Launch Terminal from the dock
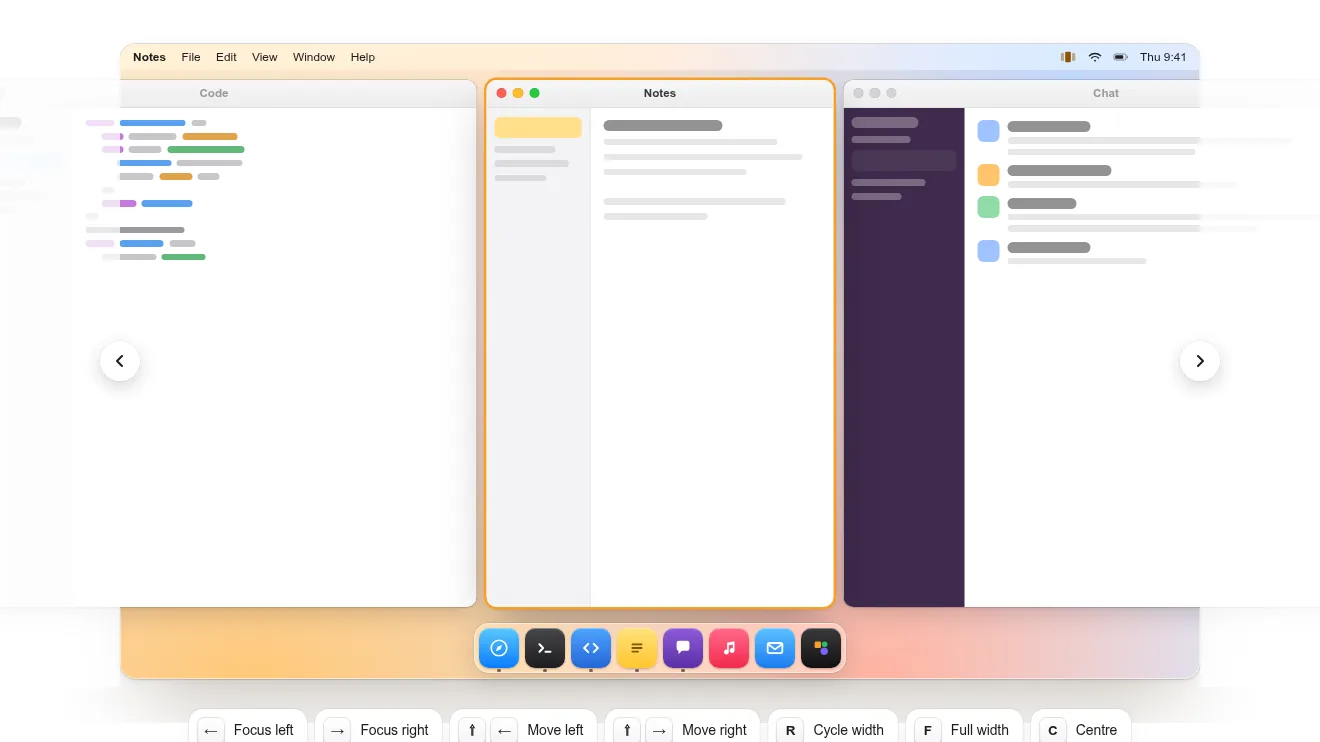Image resolution: width=1320 pixels, height=742 pixels. tap(545, 648)
